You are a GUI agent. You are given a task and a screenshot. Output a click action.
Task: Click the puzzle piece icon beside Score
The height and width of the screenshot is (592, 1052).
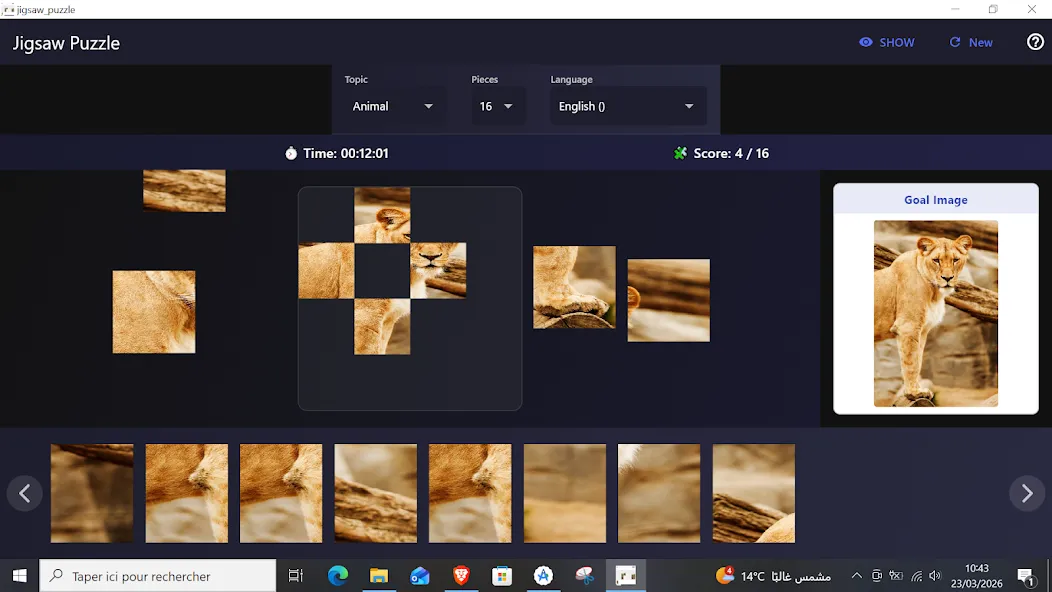coord(680,153)
